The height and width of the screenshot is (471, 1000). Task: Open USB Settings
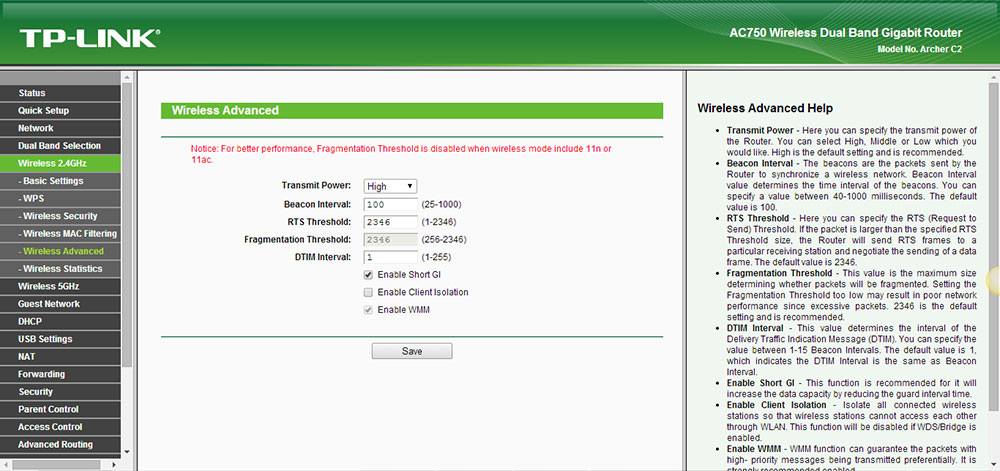pyautogui.click(x=60, y=339)
